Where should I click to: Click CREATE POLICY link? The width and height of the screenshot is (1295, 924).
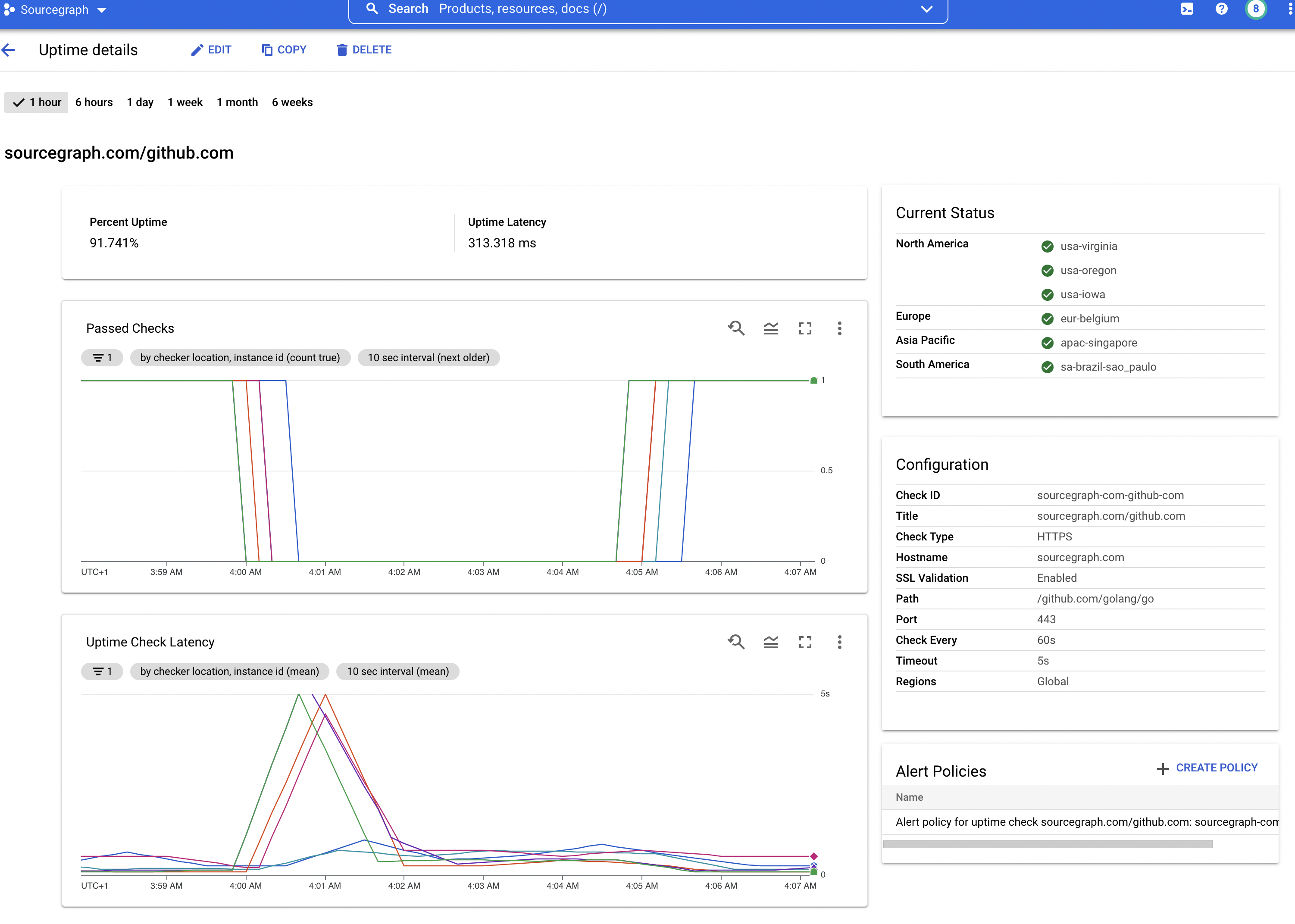point(1207,768)
